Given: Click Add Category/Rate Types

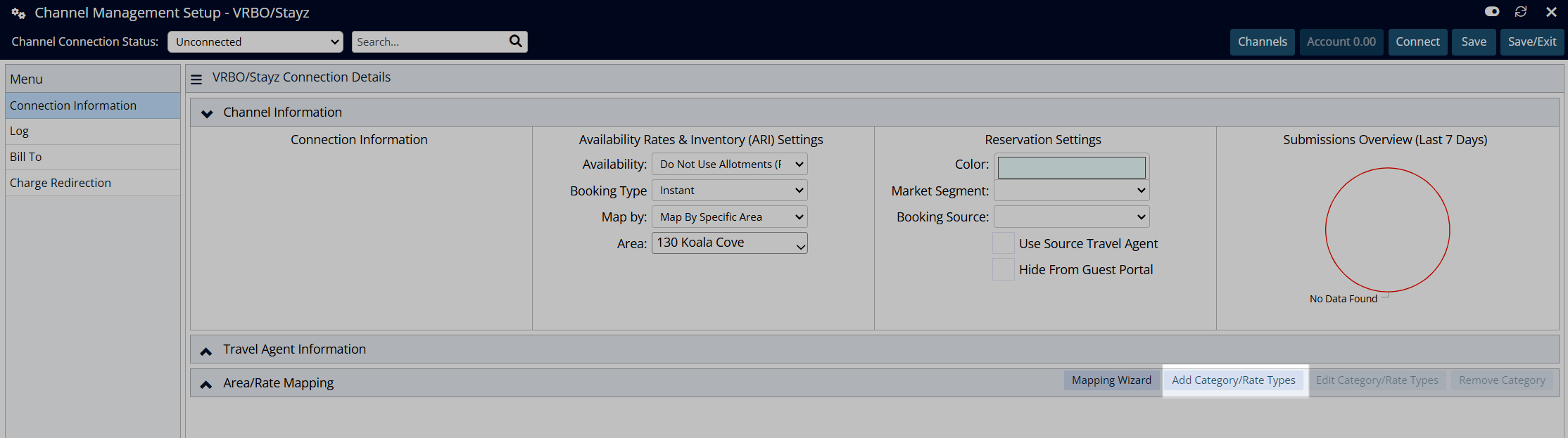Looking at the screenshot, I should pyautogui.click(x=1234, y=380).
